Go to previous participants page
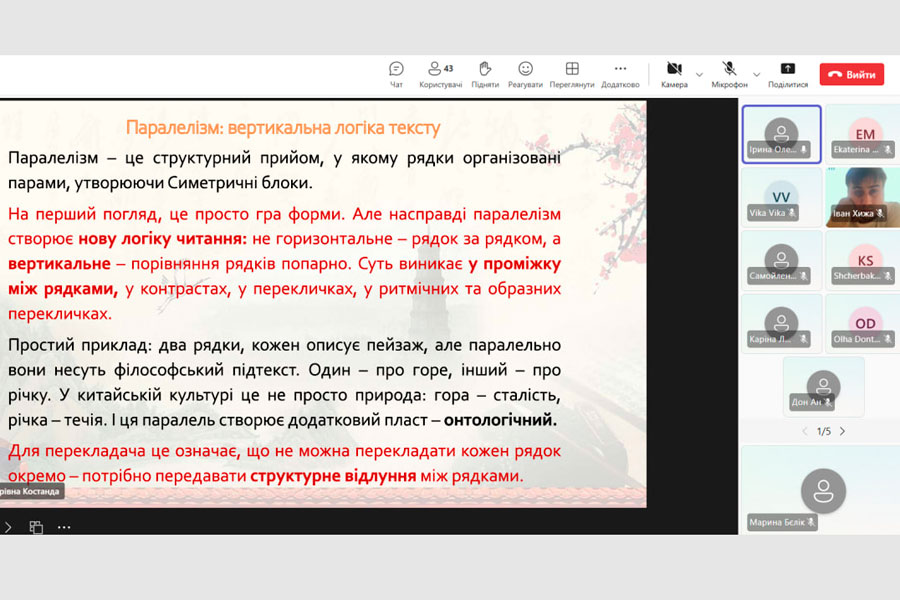This screenshot has width=900, height=600. [805, 431]
